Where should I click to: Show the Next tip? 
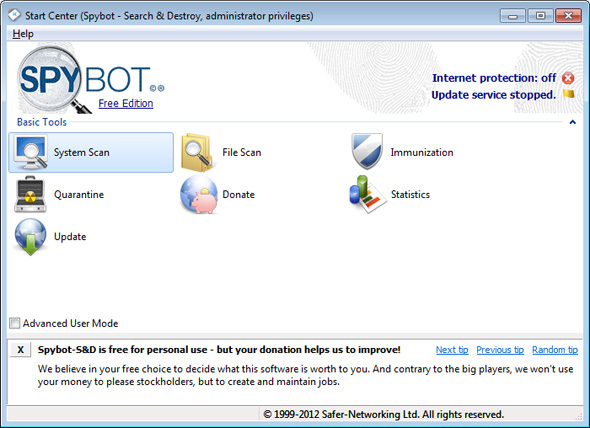coord(452,350)
